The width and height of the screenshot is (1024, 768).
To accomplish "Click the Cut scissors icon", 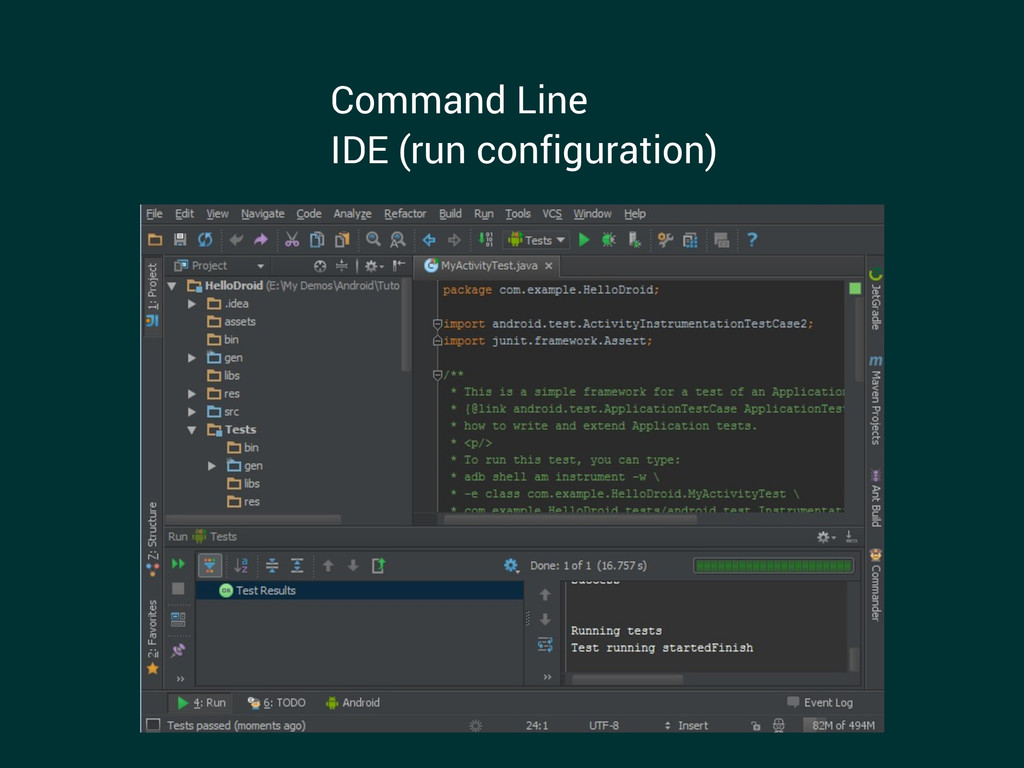I will (291, 240).
